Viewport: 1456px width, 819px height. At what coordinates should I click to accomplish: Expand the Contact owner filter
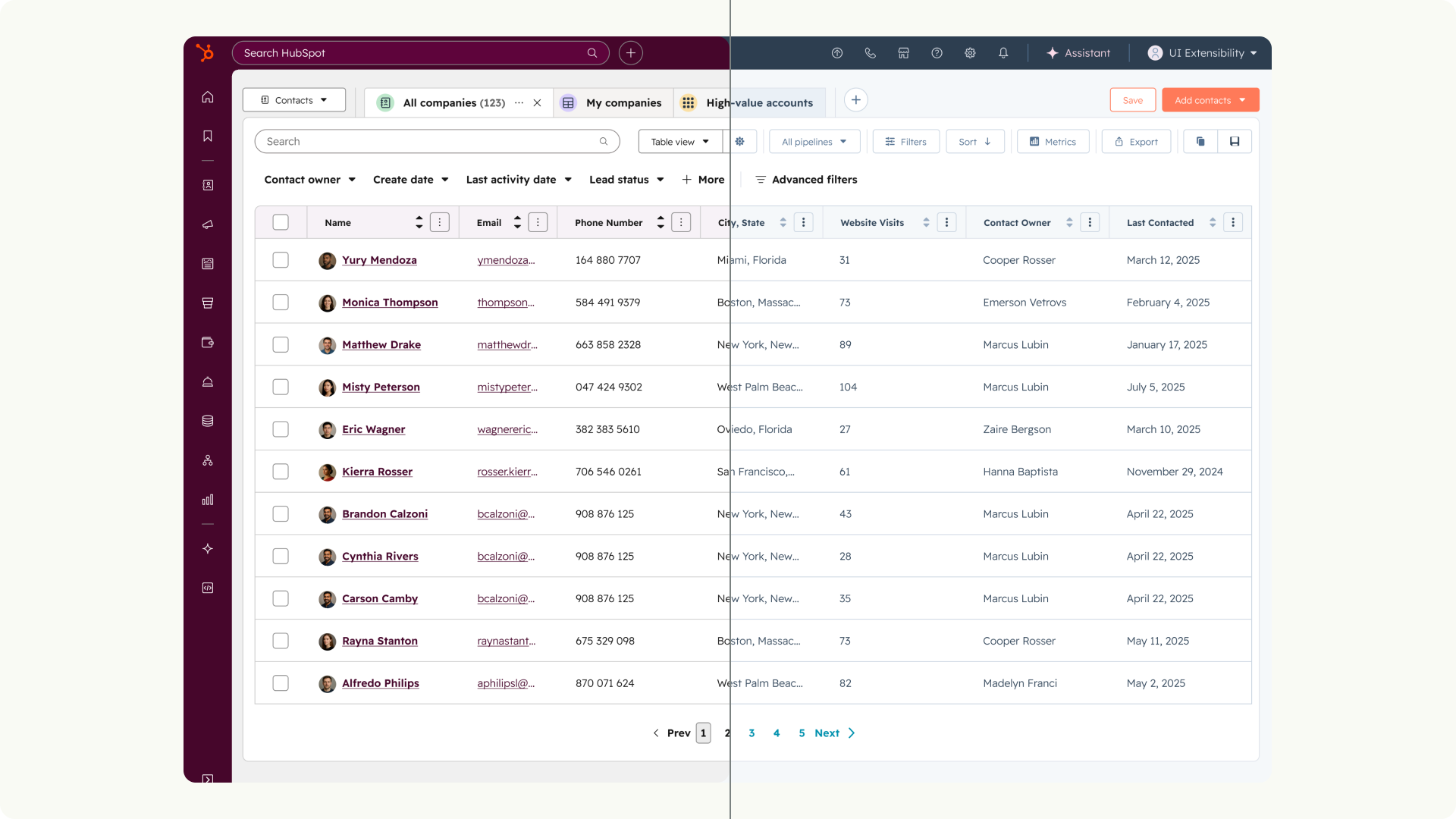click(x=309, y=180)
